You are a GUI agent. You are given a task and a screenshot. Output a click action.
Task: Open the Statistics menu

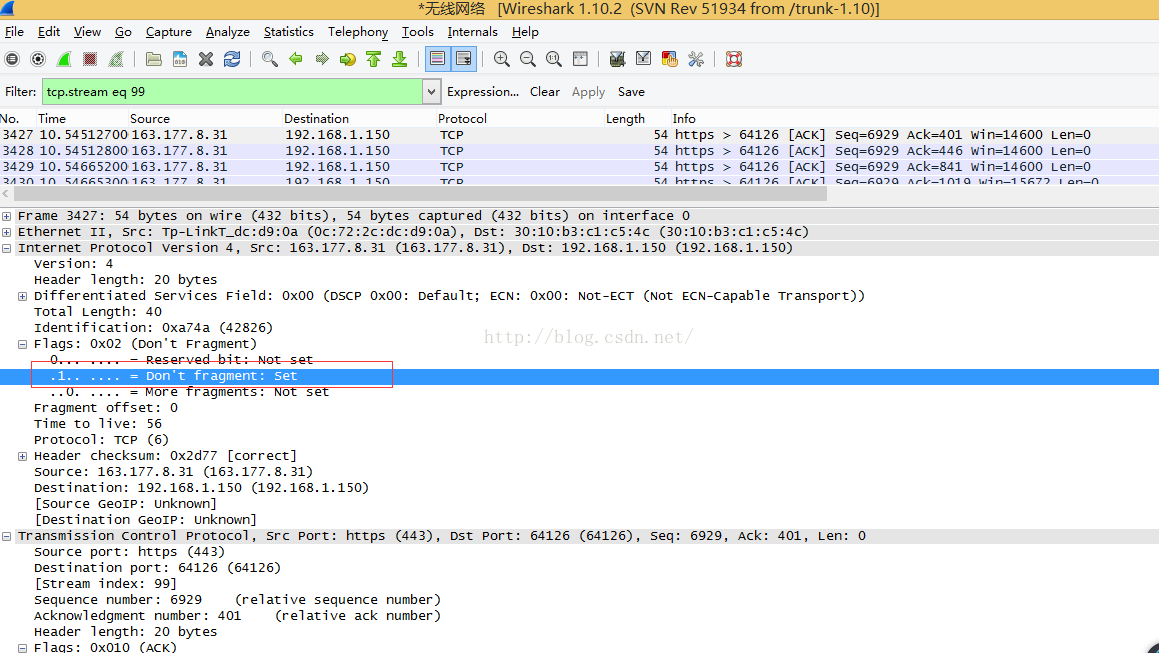(288, 31)
